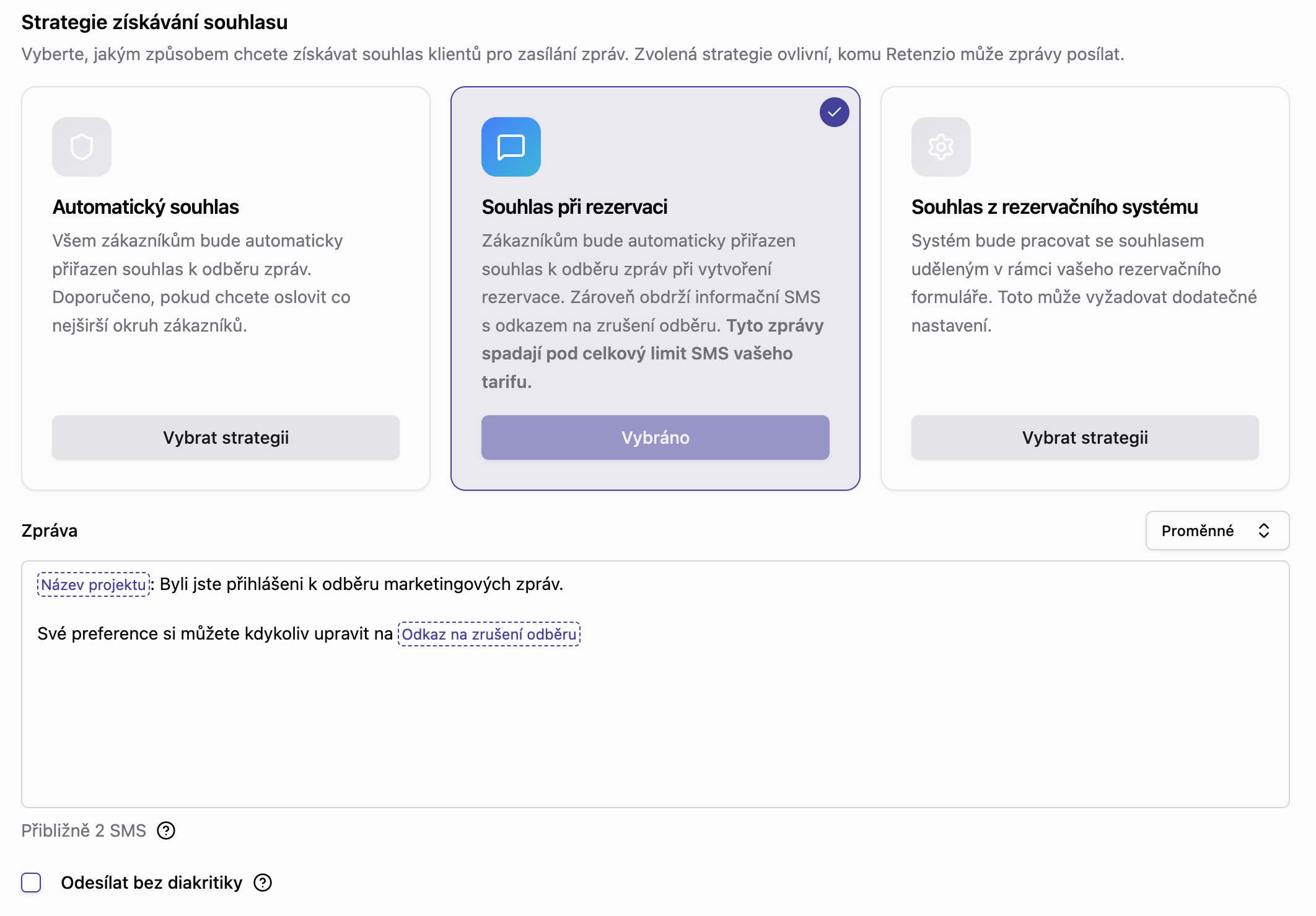
Task: Click the gear icon for reservation system consent
Action: tap(941, 147)
